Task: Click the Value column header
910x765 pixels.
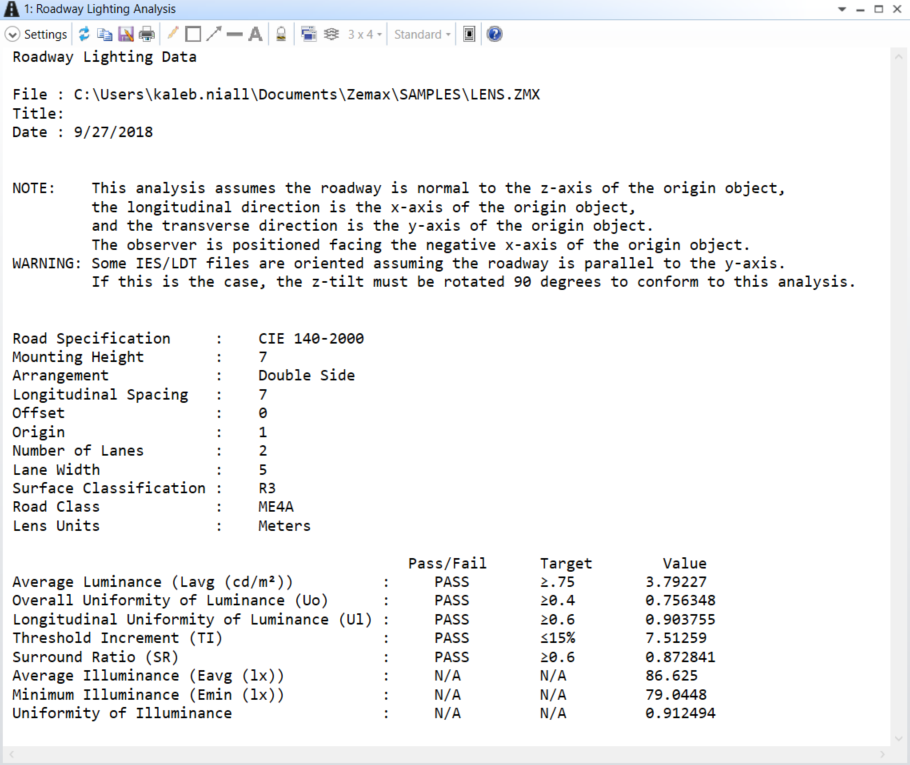Action: 685,563
